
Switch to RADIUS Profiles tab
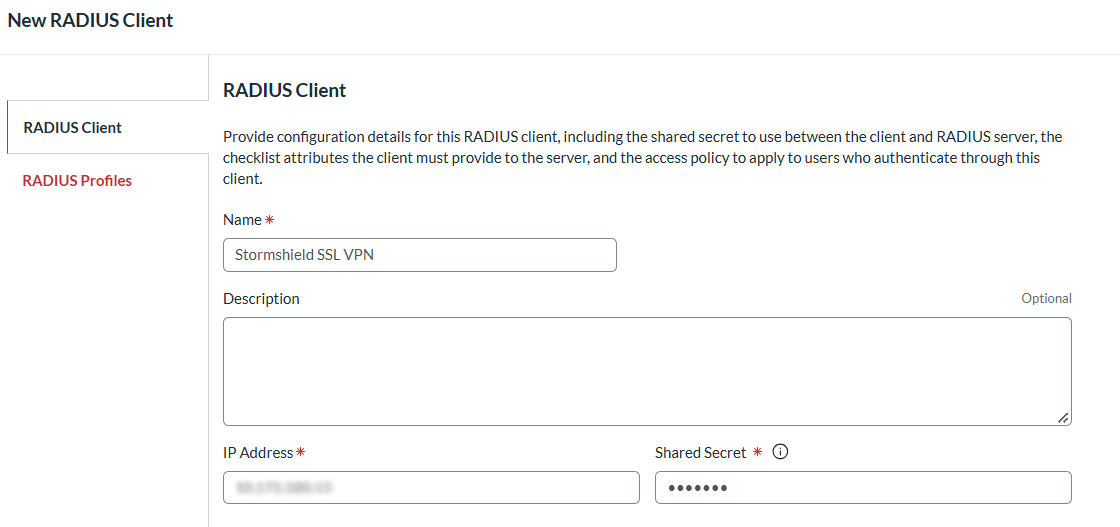pos(77,181)
